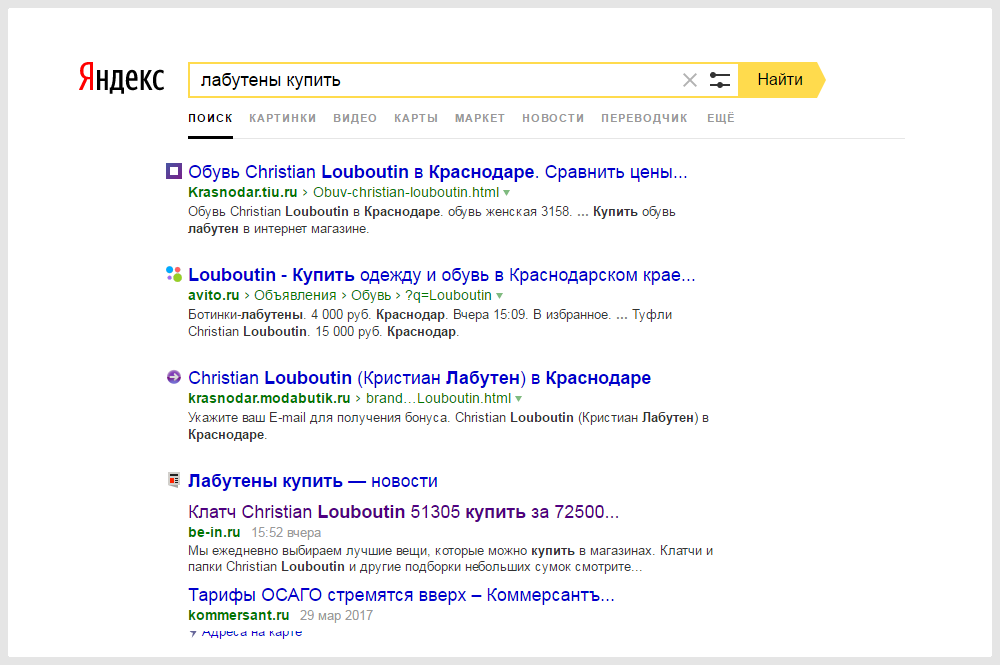This screenshot has height=665, width=1000.
Task: Open result Louboutin - Купить одежду и обувь
Action: pos(441,275)
